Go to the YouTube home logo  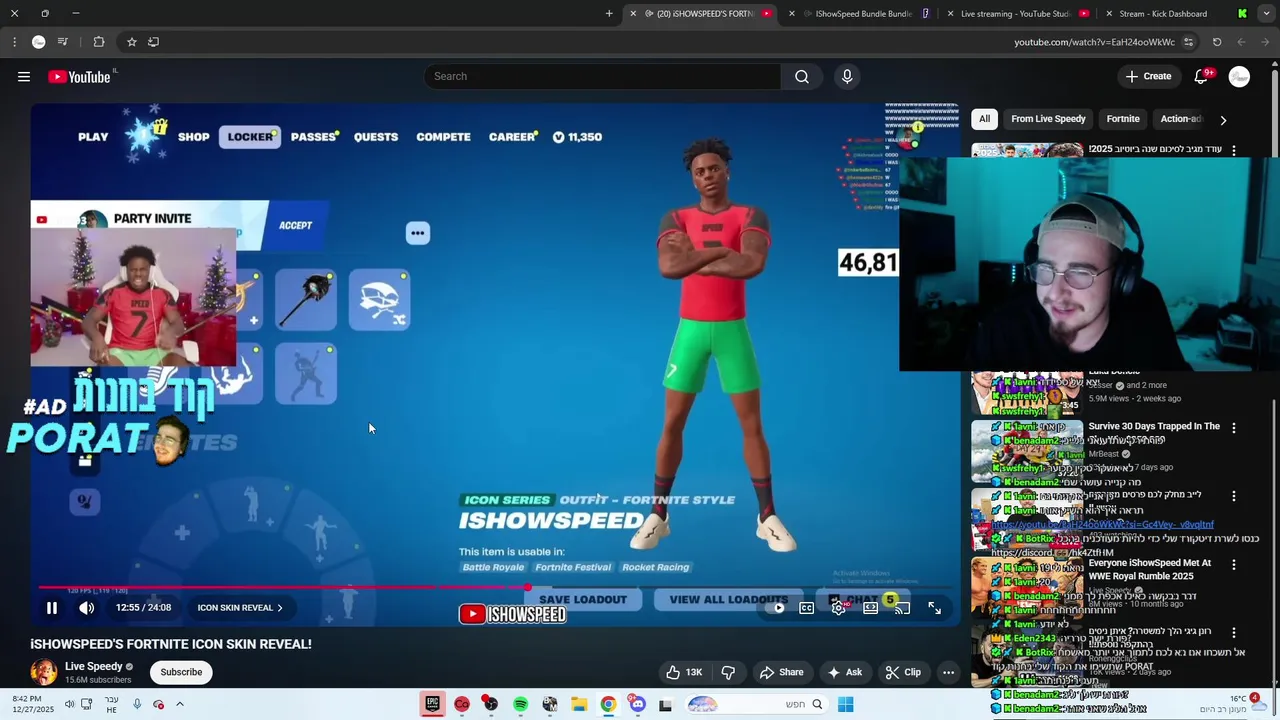click(79, 77)
